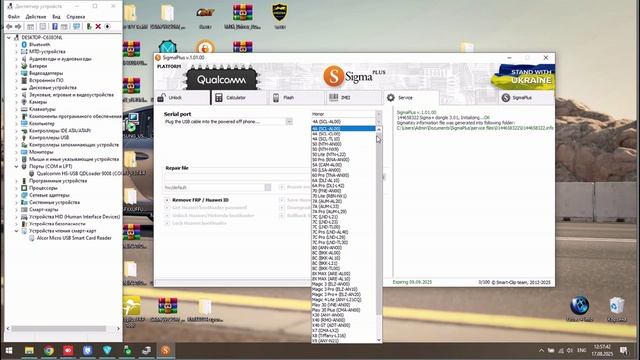
Task: Choose Play 30 Plus (CMA-AN00) in model list
Action: [x=343, y=310]
